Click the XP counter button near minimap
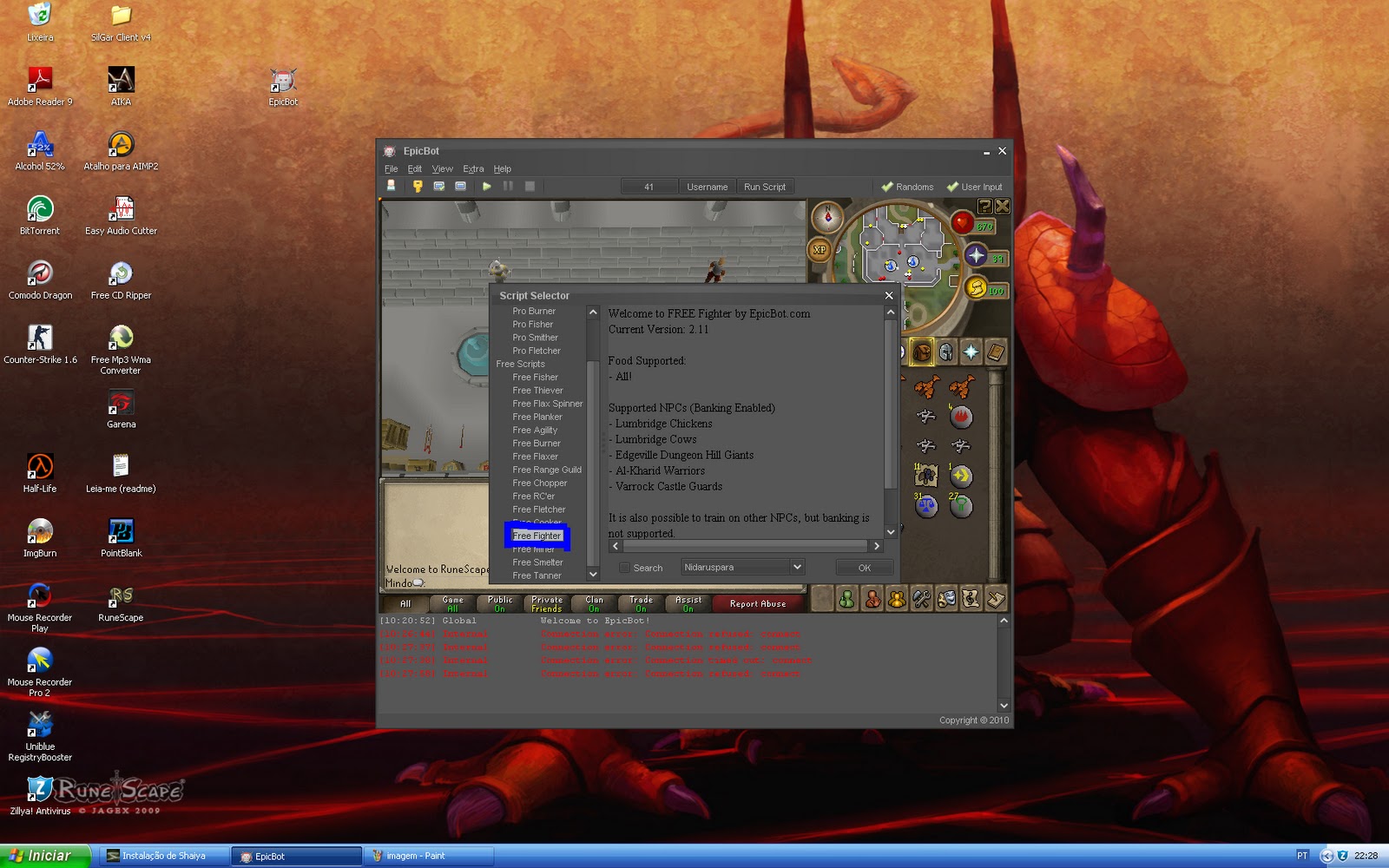The height and width of the screenshot is (868, 1389). 820,250
